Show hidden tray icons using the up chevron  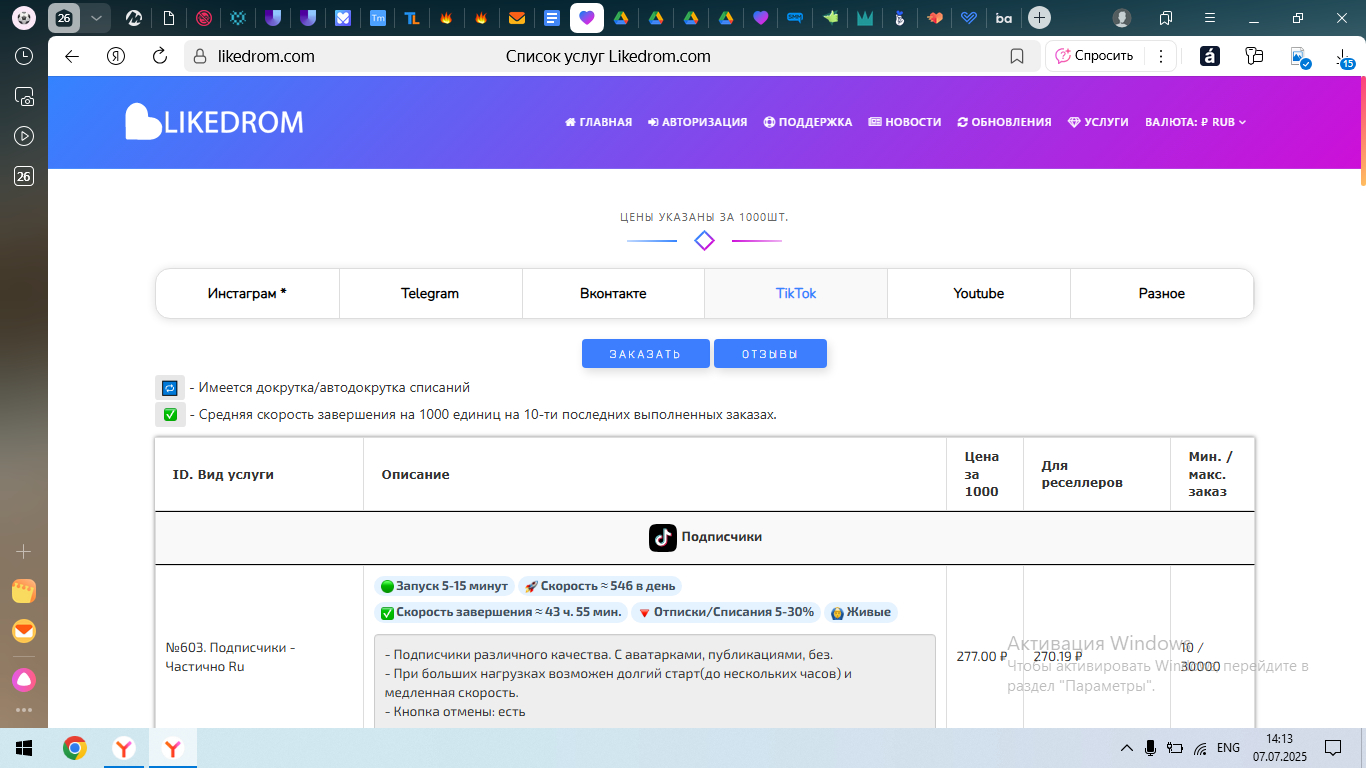point(1126,747)
